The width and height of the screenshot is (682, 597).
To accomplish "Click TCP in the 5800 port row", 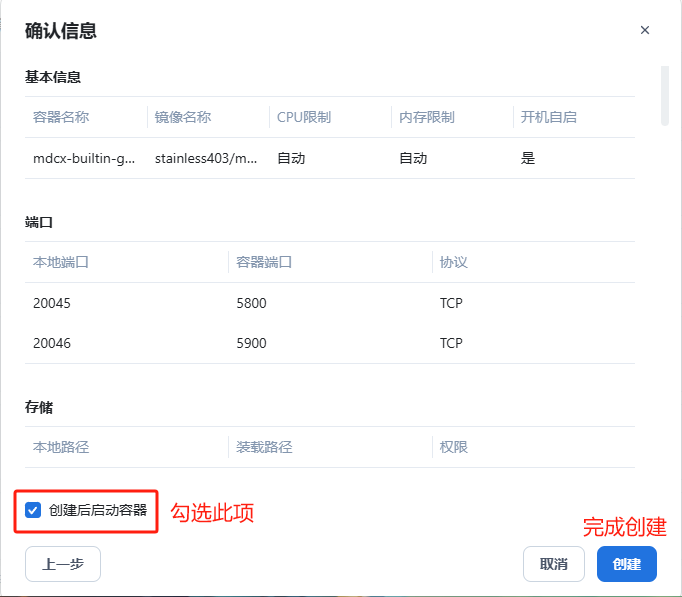I will click(451, 303).
